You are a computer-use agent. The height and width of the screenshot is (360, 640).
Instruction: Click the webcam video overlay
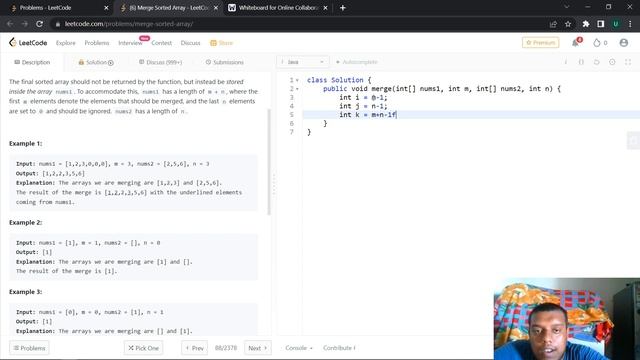point(567,319)
